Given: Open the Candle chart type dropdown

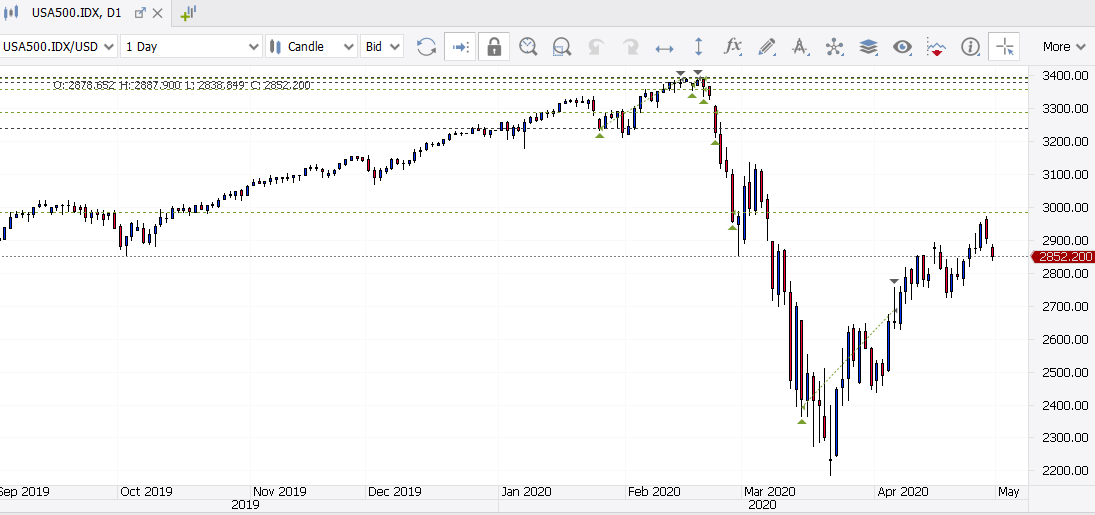Looking at the screenshot, I should tap(311, 47).
